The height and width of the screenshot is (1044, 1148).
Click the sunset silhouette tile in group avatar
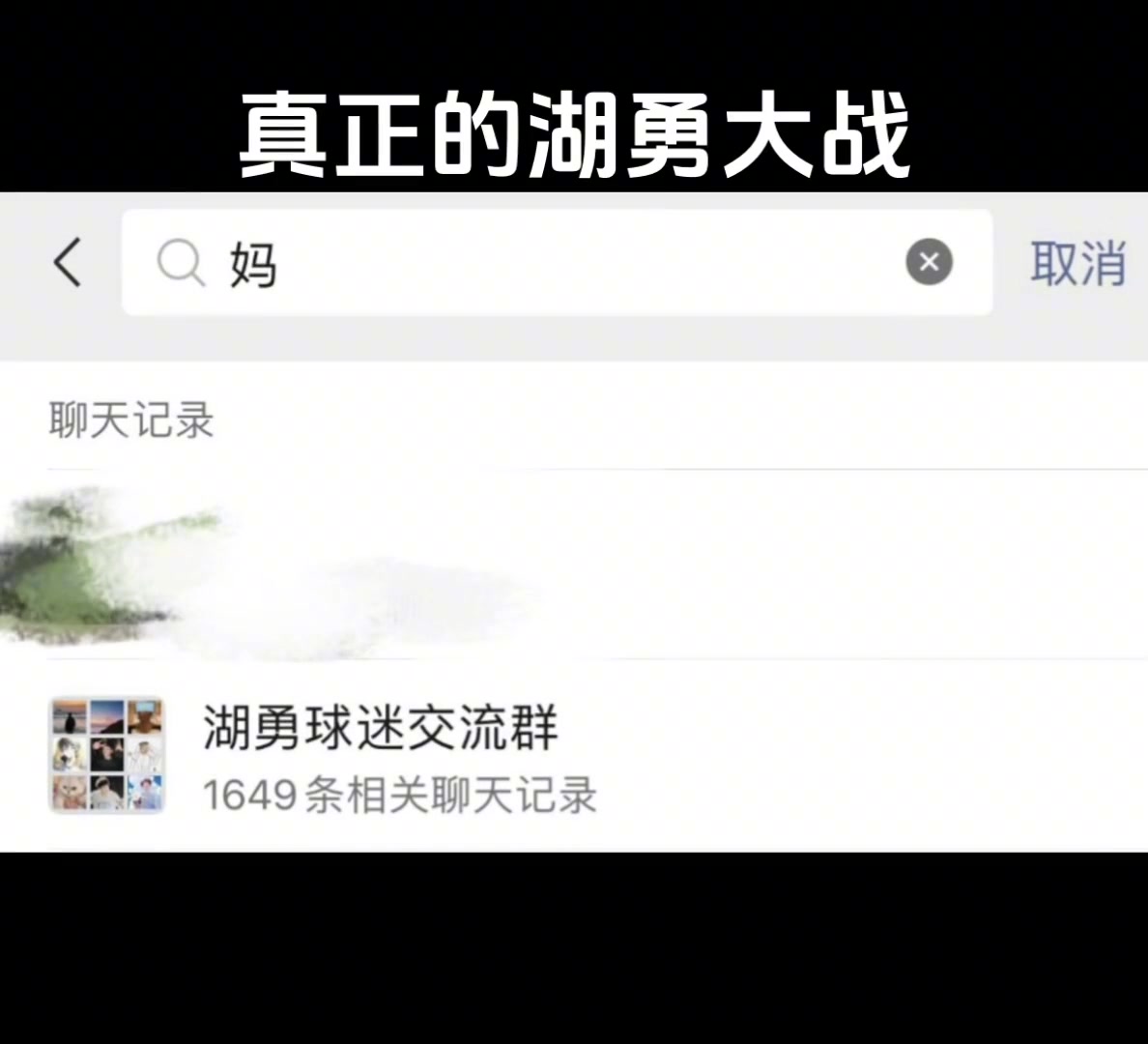70,717
